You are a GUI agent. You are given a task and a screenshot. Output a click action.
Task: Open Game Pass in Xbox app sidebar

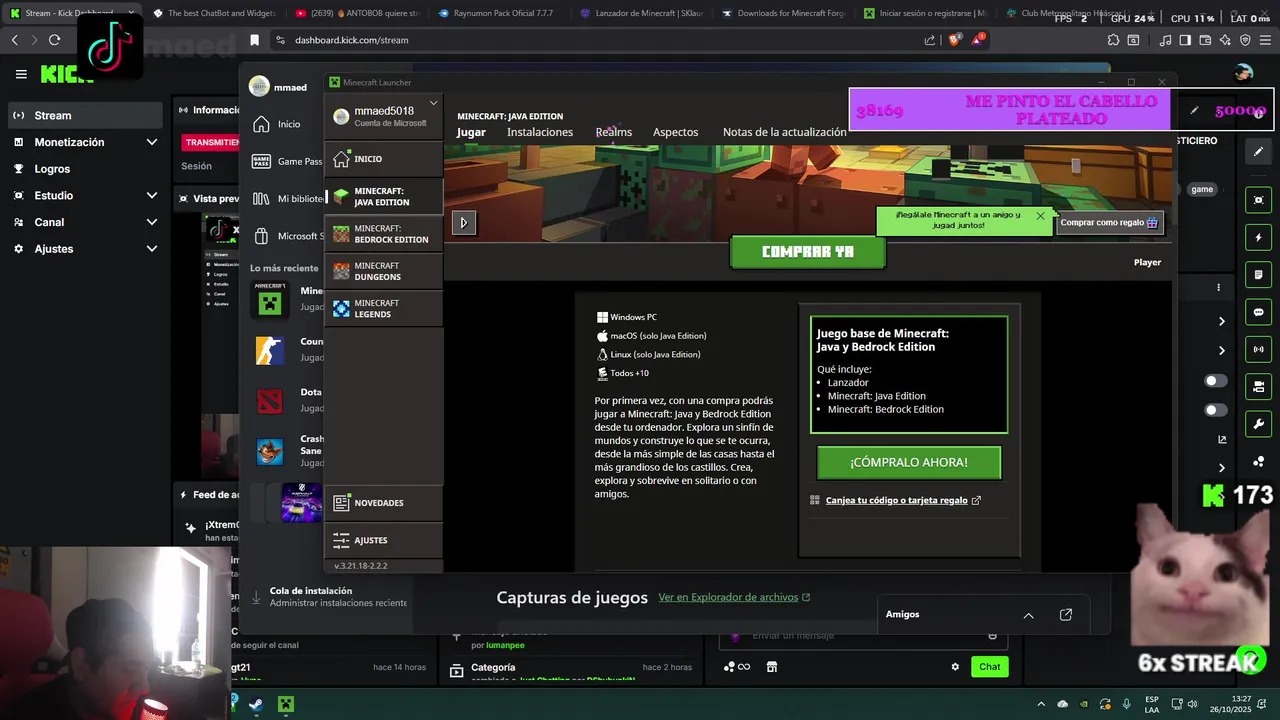pyautogui.click(x=286, y=161)
